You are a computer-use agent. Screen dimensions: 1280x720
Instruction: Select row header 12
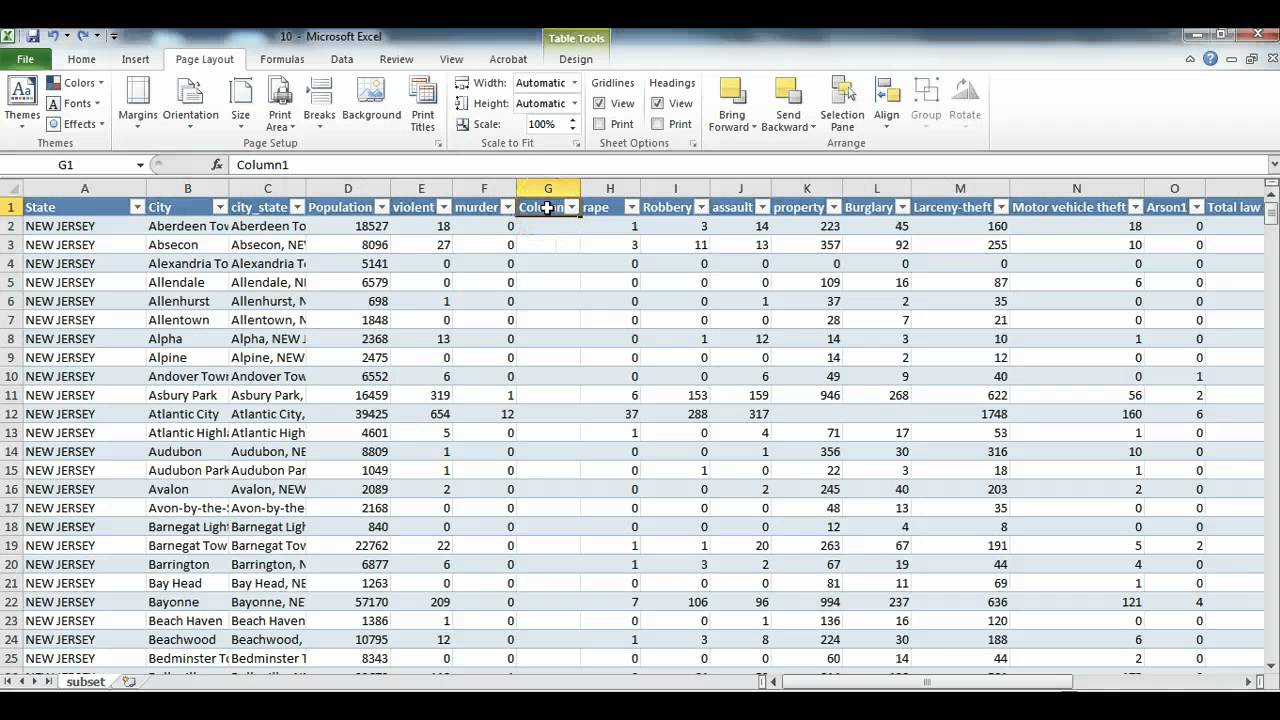pyautogui.click(x=11, y=414)
